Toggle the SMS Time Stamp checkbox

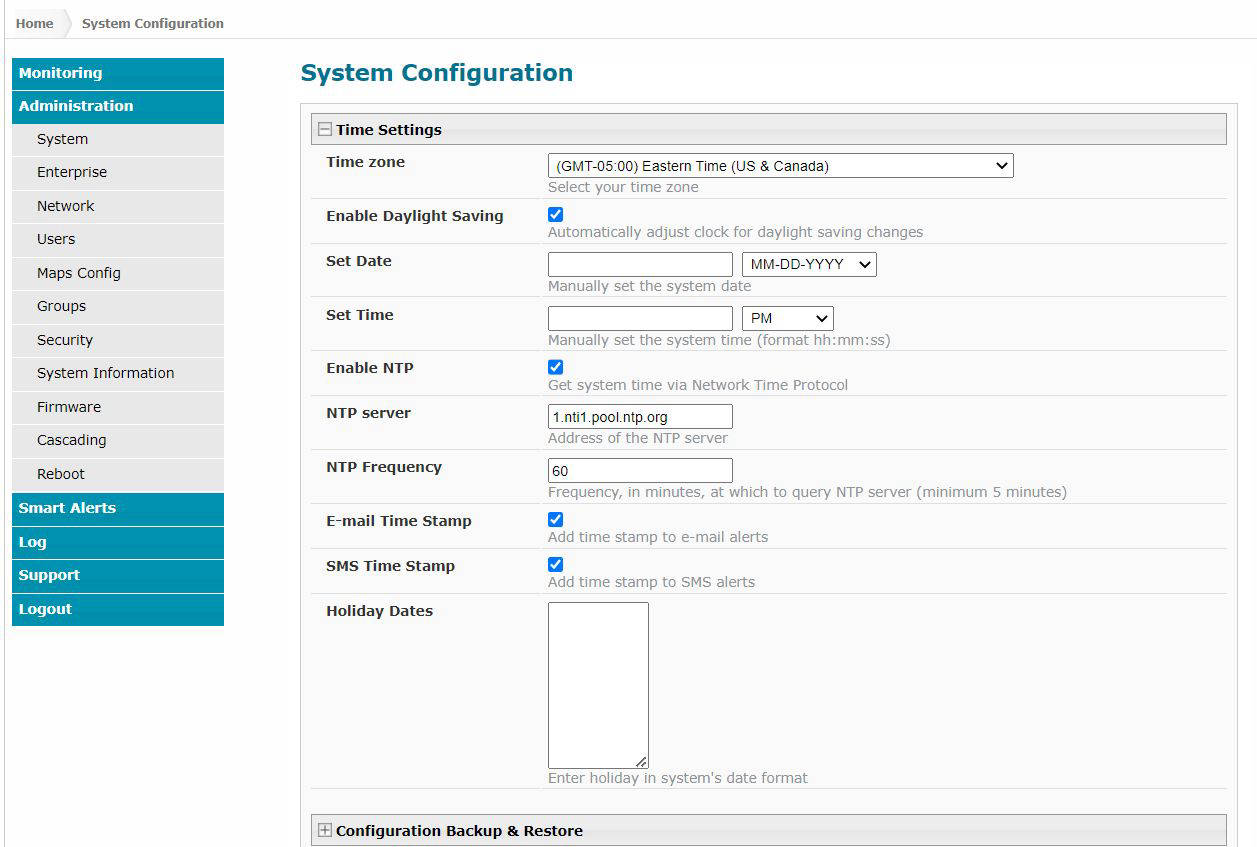point(555,564)
